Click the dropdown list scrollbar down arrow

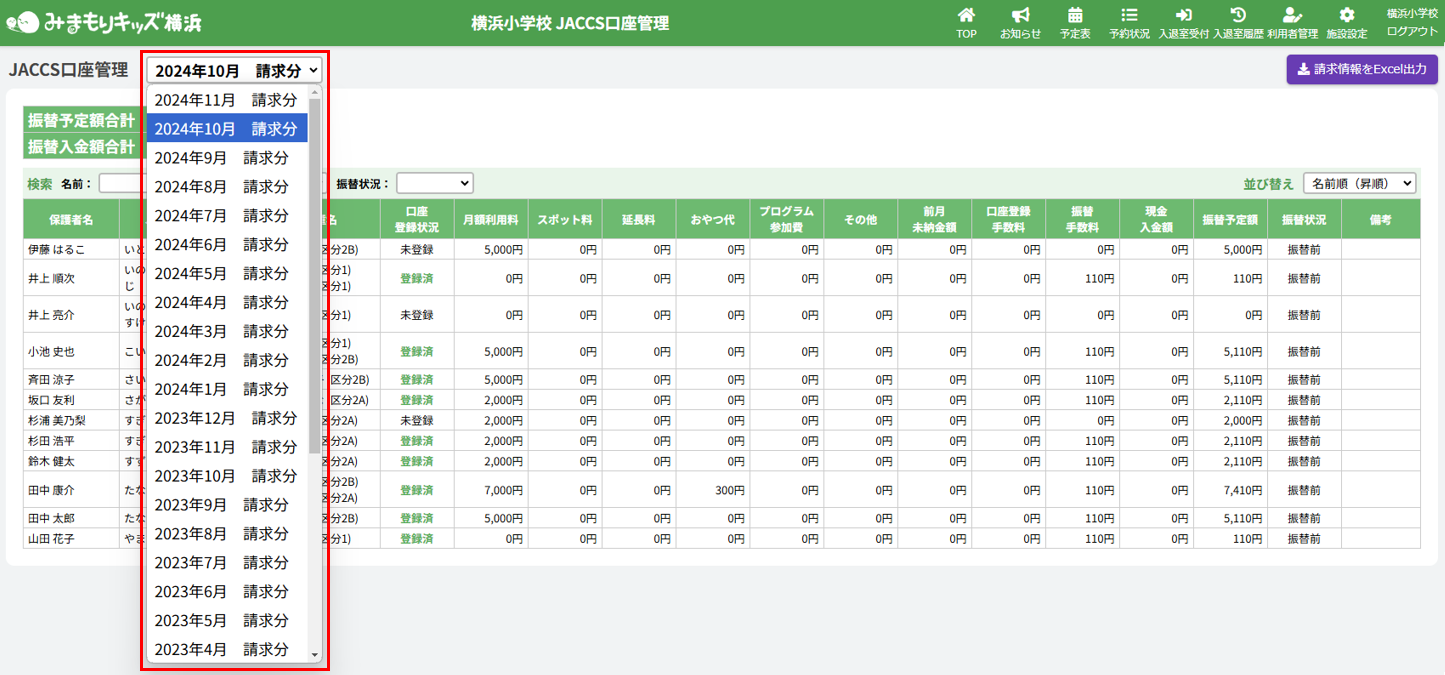click(315, 654)
